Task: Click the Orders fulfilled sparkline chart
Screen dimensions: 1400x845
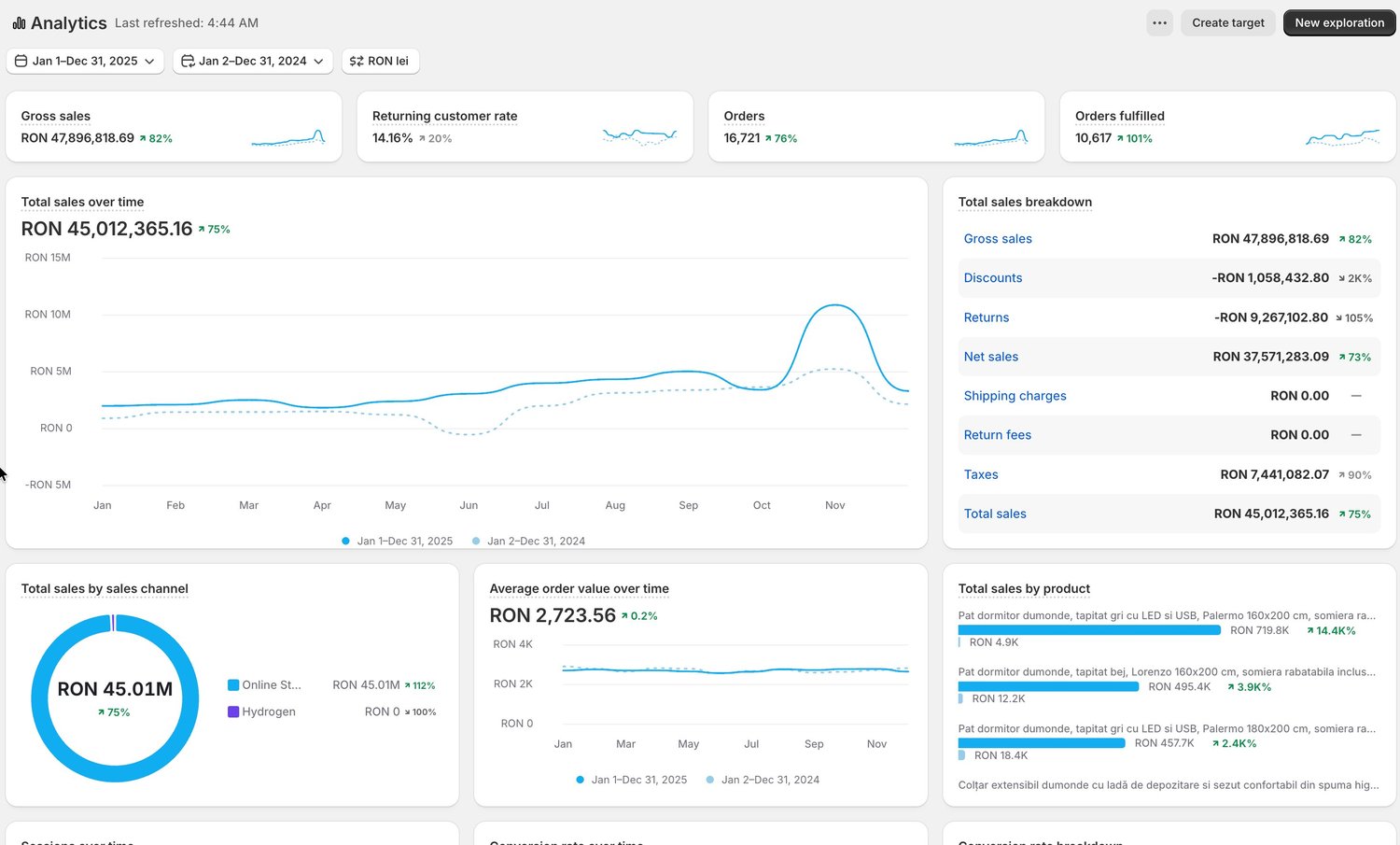Action: [x=1342, y=138]
